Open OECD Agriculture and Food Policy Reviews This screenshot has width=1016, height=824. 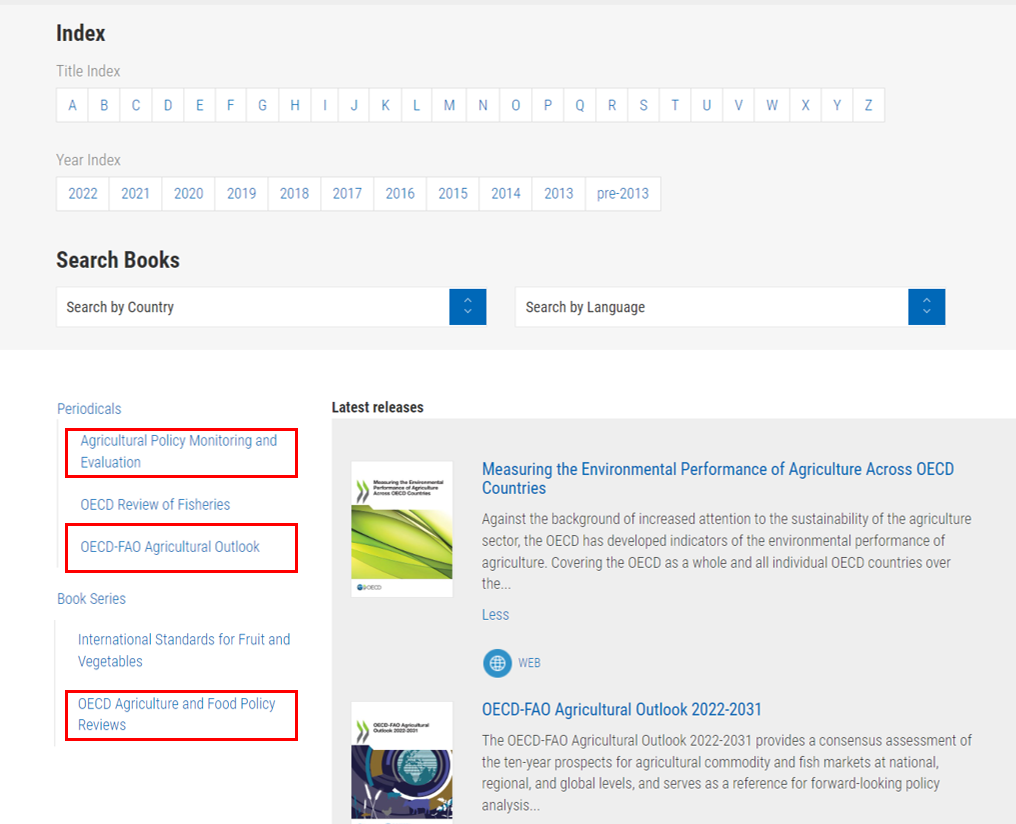(177, 714)
